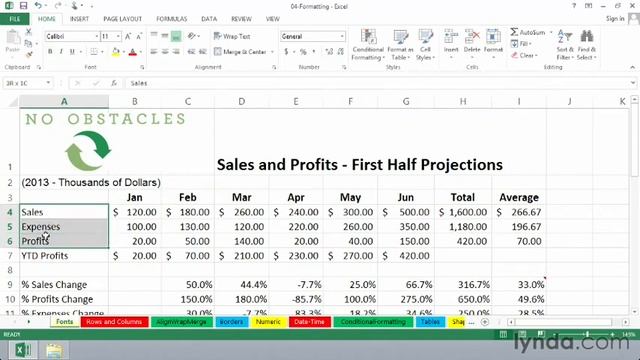Apply Accounting dollar format icon
This screenshot has height=360, width=640.
[x=286, y=52]
